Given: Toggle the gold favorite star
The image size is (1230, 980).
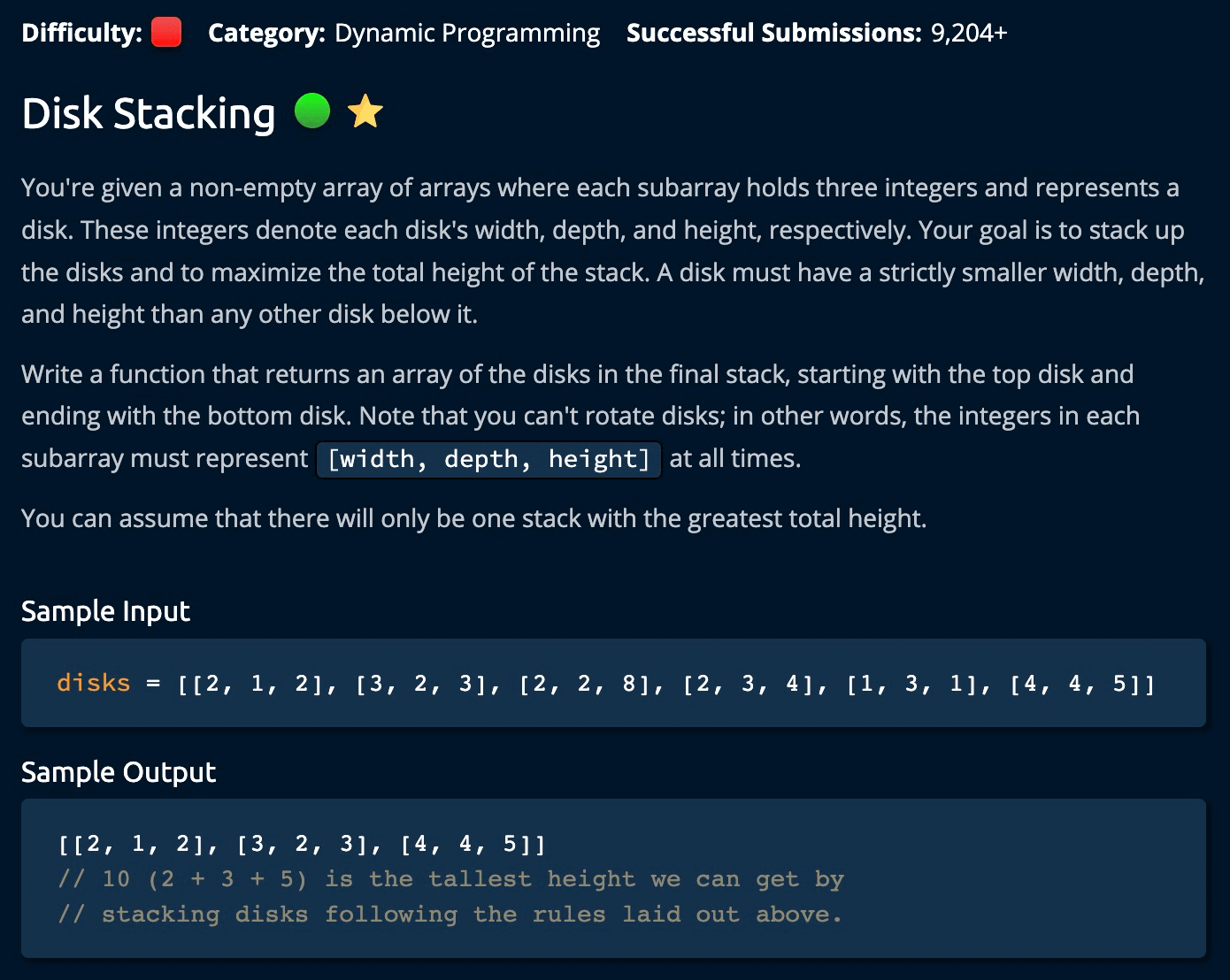Looking at the screenshot, I should tap(365, 112).
